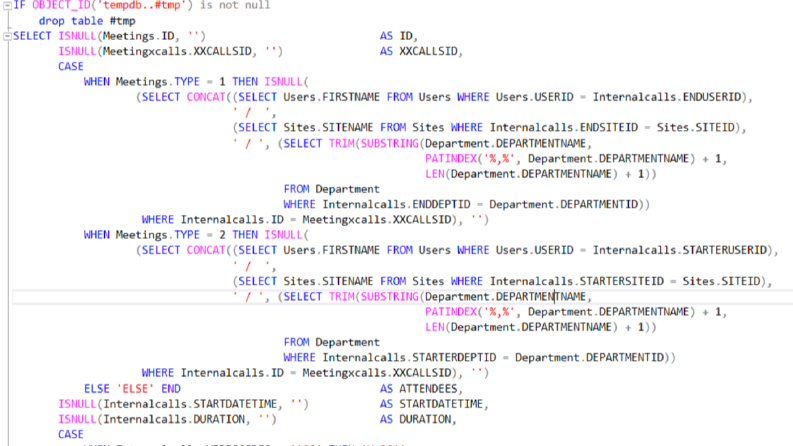The image size is (793, 446).
Task: Click the first LEN(Department.DEPARTMENTNAME) expression
Action: 521,173
